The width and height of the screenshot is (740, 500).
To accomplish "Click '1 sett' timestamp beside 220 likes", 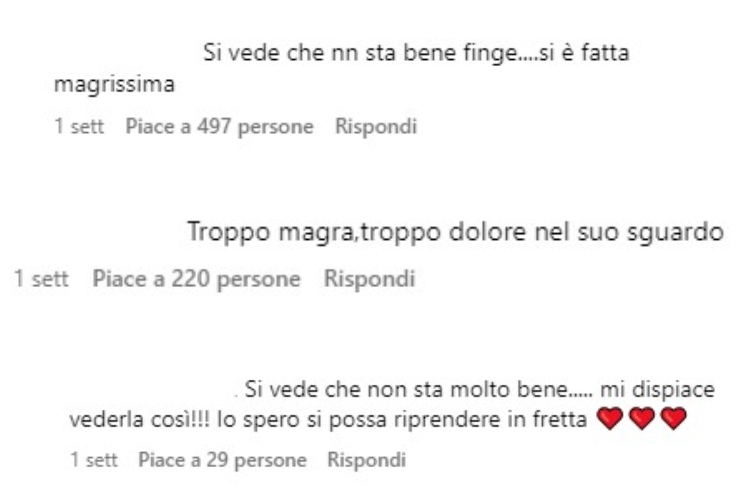I will (42, 279).
